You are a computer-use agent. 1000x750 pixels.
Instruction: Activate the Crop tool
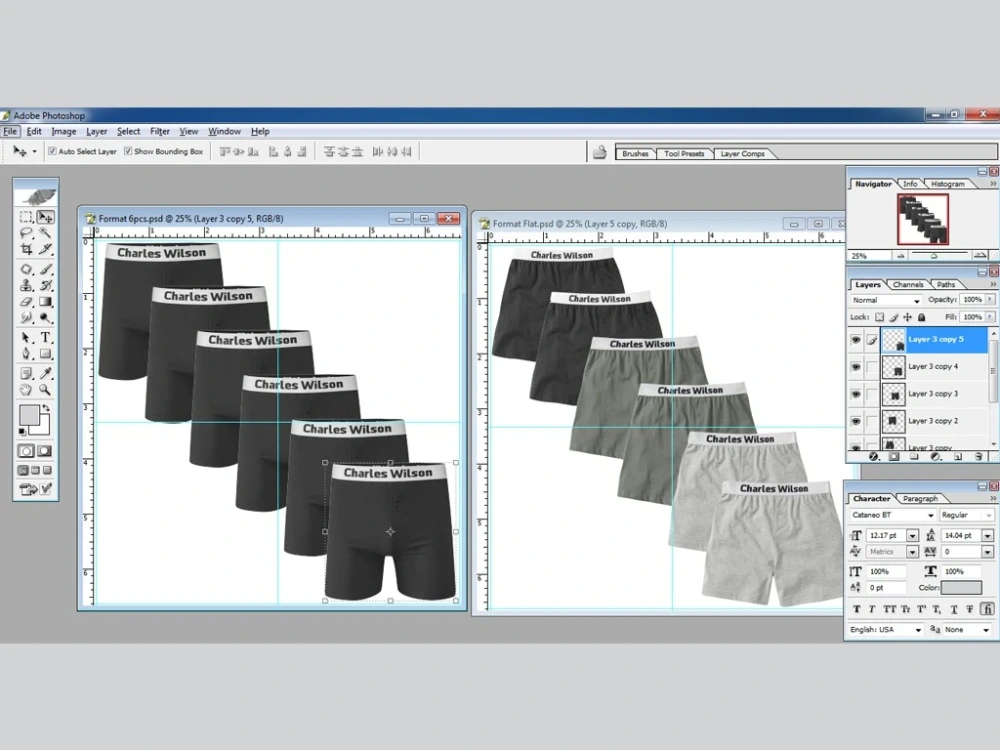pos(26,249)
